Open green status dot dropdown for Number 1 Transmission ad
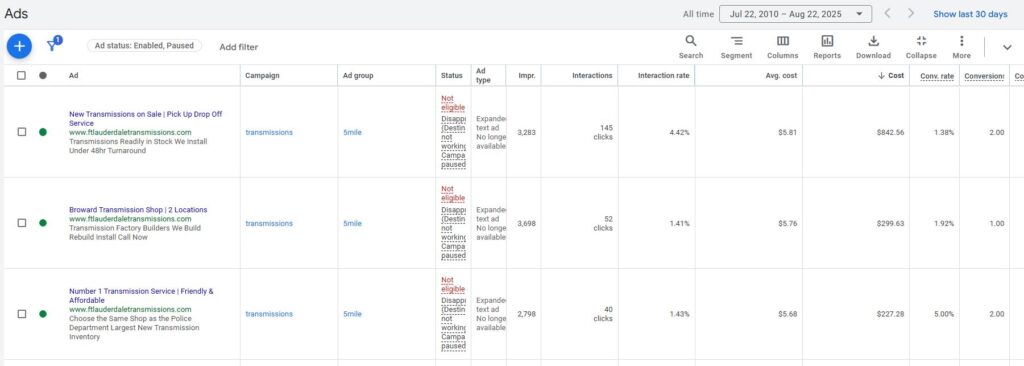 (x=42, y=314)
